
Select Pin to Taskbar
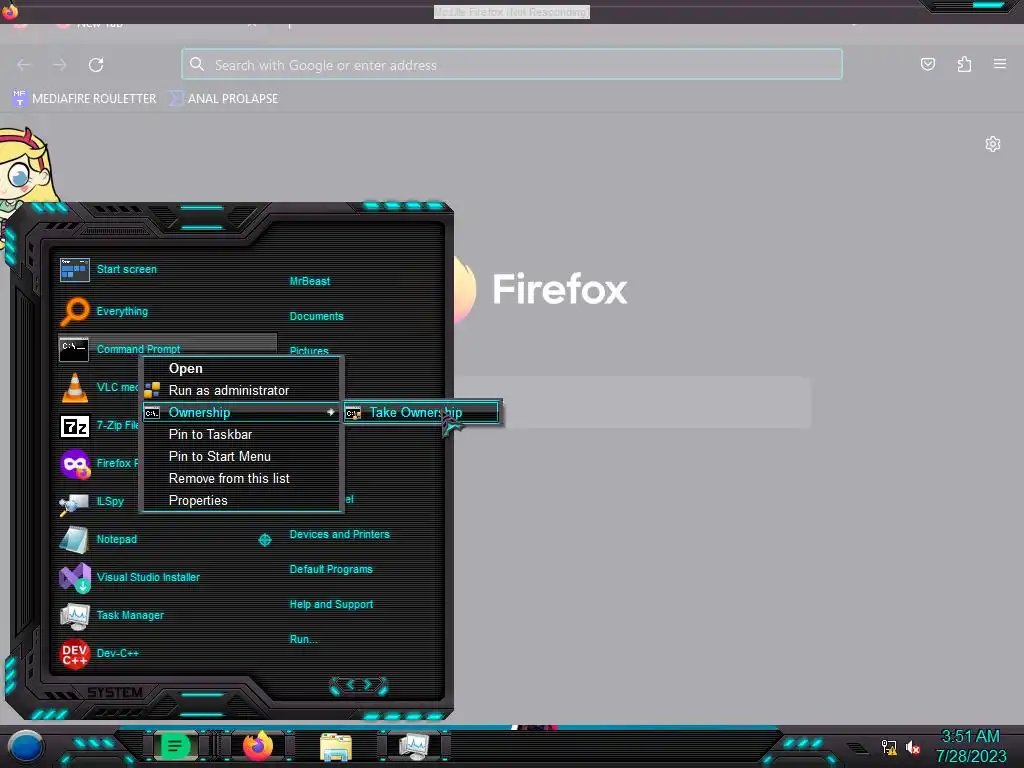(x=210, y=434)
